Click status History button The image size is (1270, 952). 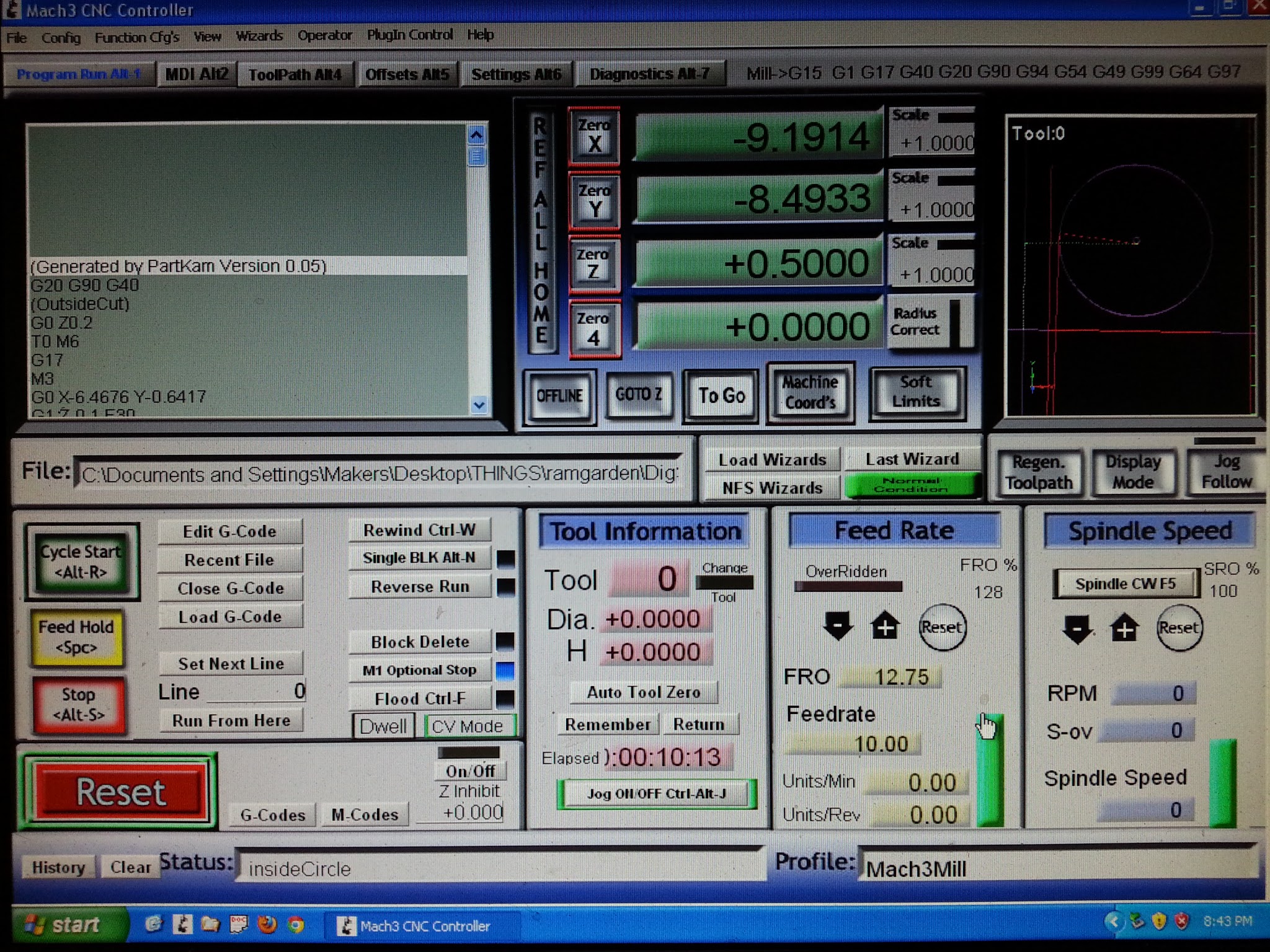[58, 867]
